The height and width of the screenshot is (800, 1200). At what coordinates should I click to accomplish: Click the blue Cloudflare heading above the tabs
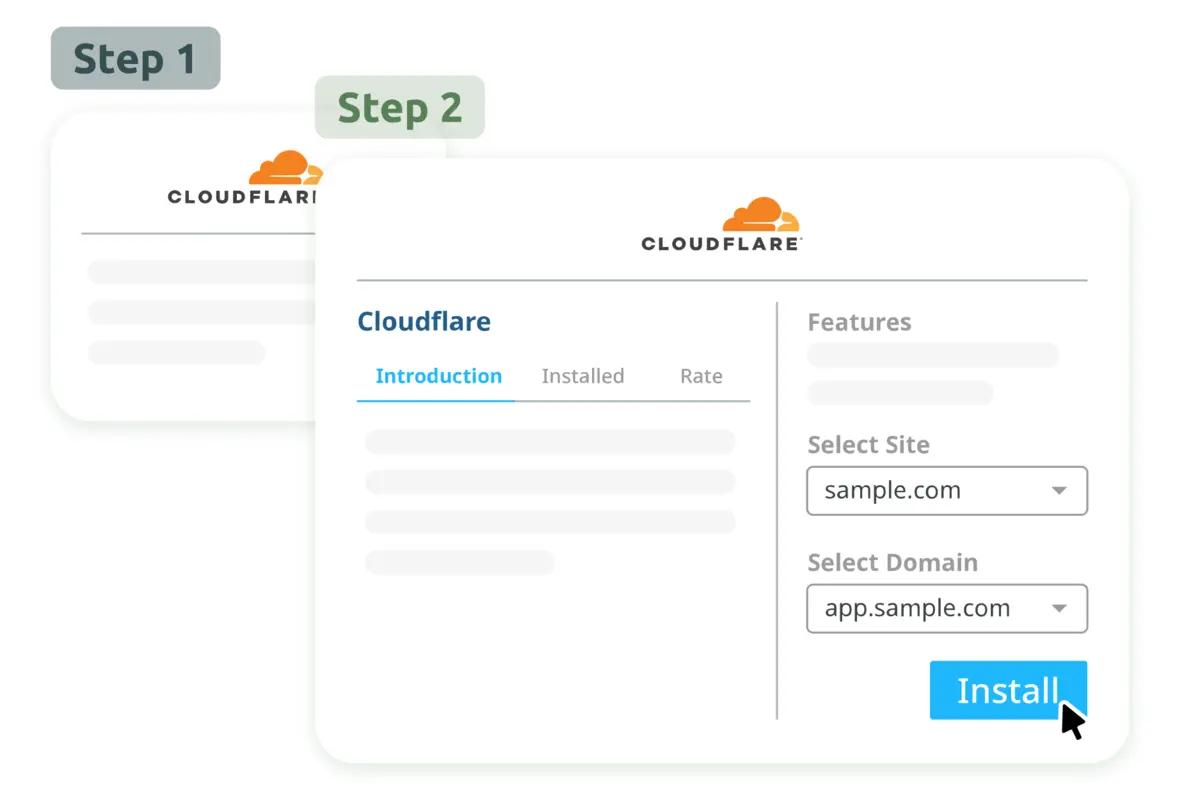424,322
